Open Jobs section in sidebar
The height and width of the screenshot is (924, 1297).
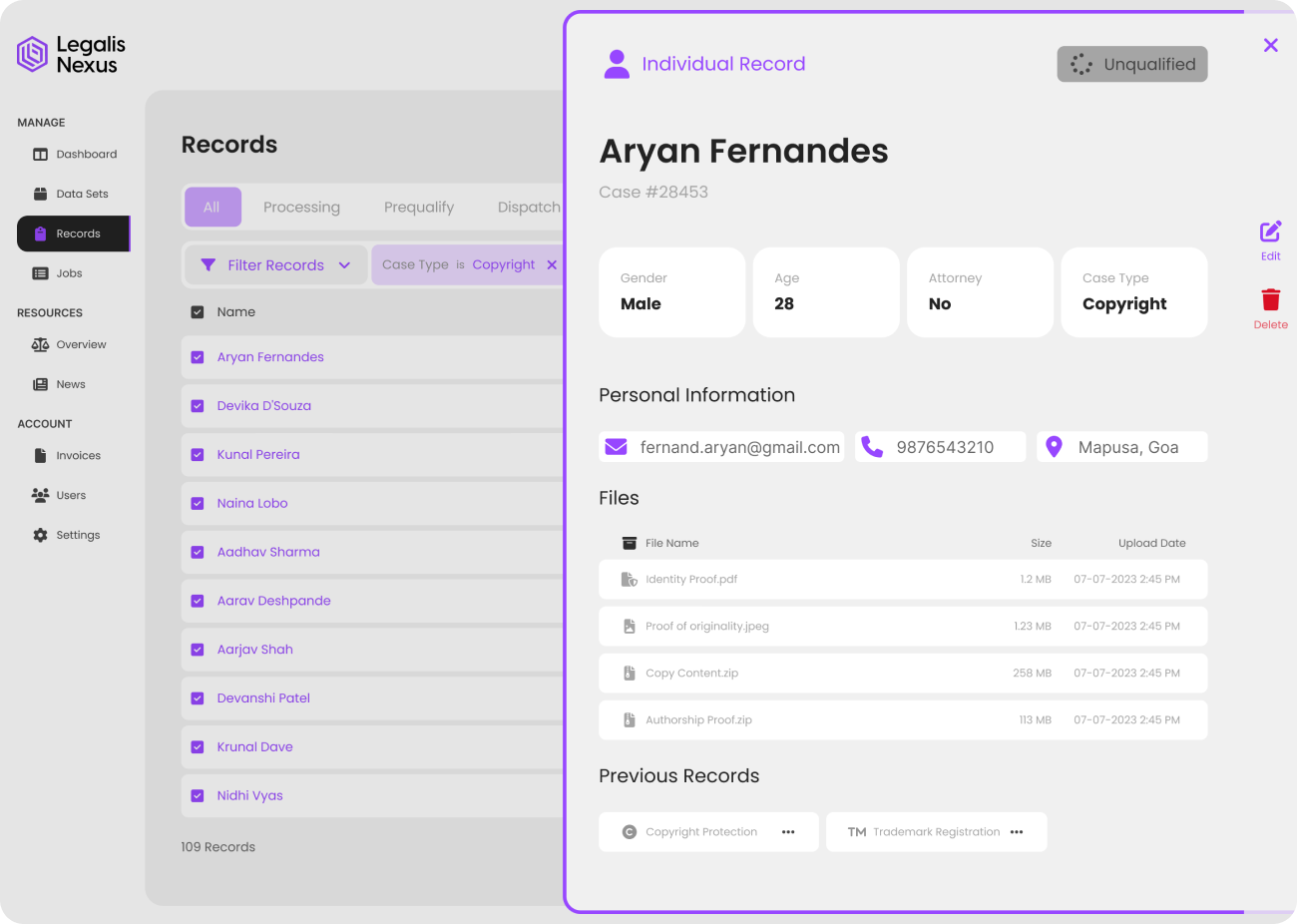tap(57, 273)
